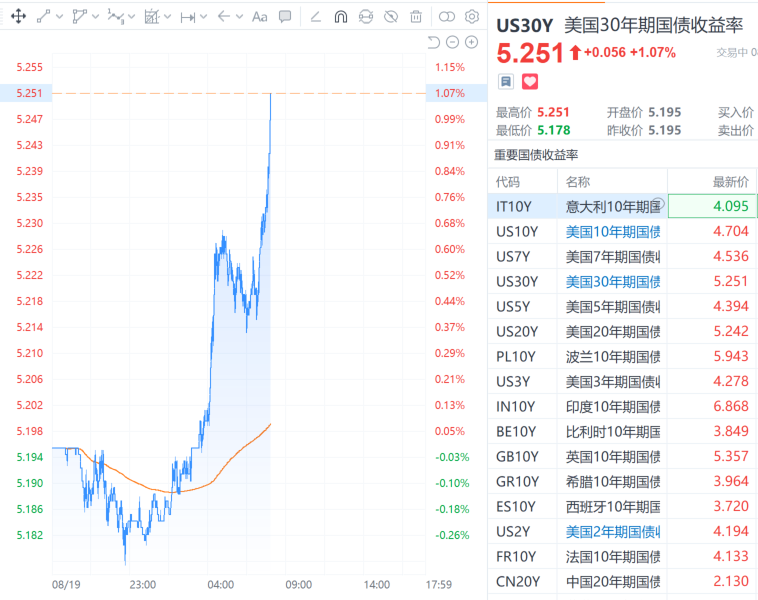The height and width of the screenshot is (600, 758).
Task: Toggle hide drawings eye icon
Action: [391, 17]
